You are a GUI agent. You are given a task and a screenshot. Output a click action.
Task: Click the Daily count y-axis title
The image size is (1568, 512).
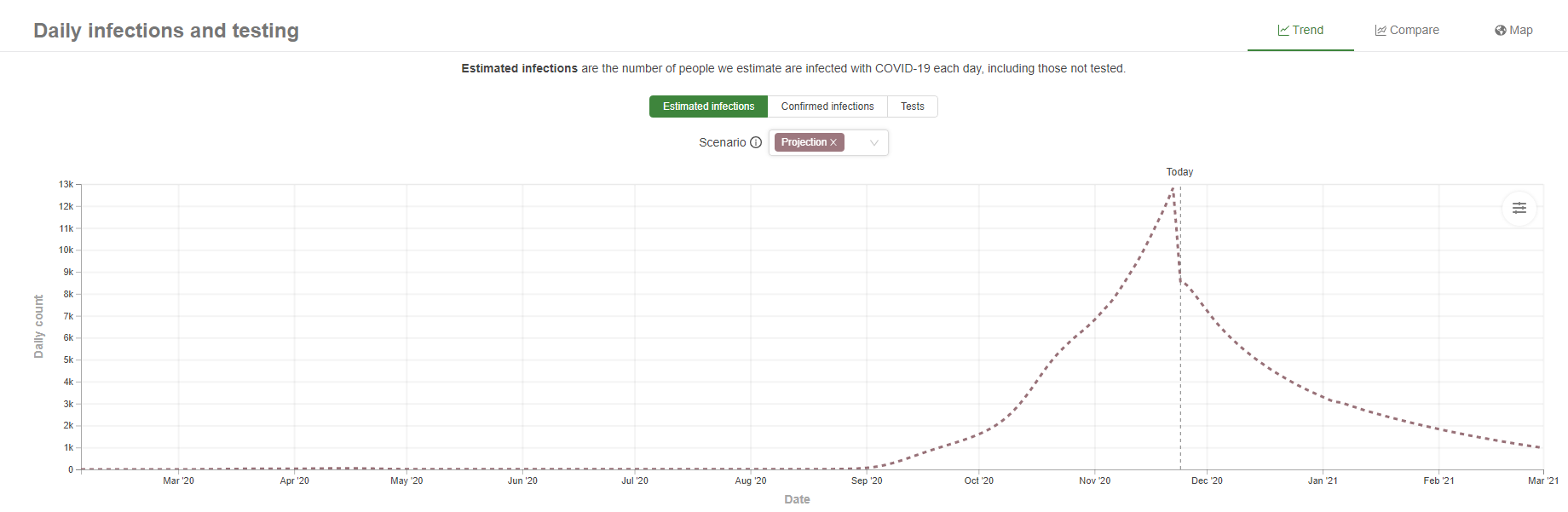(38, 326)
